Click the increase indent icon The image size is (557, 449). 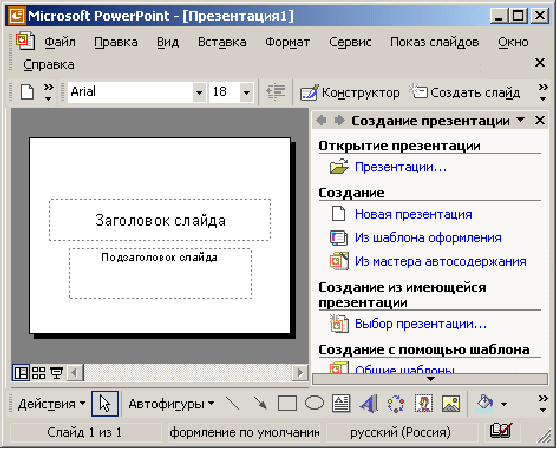(275, 92)
